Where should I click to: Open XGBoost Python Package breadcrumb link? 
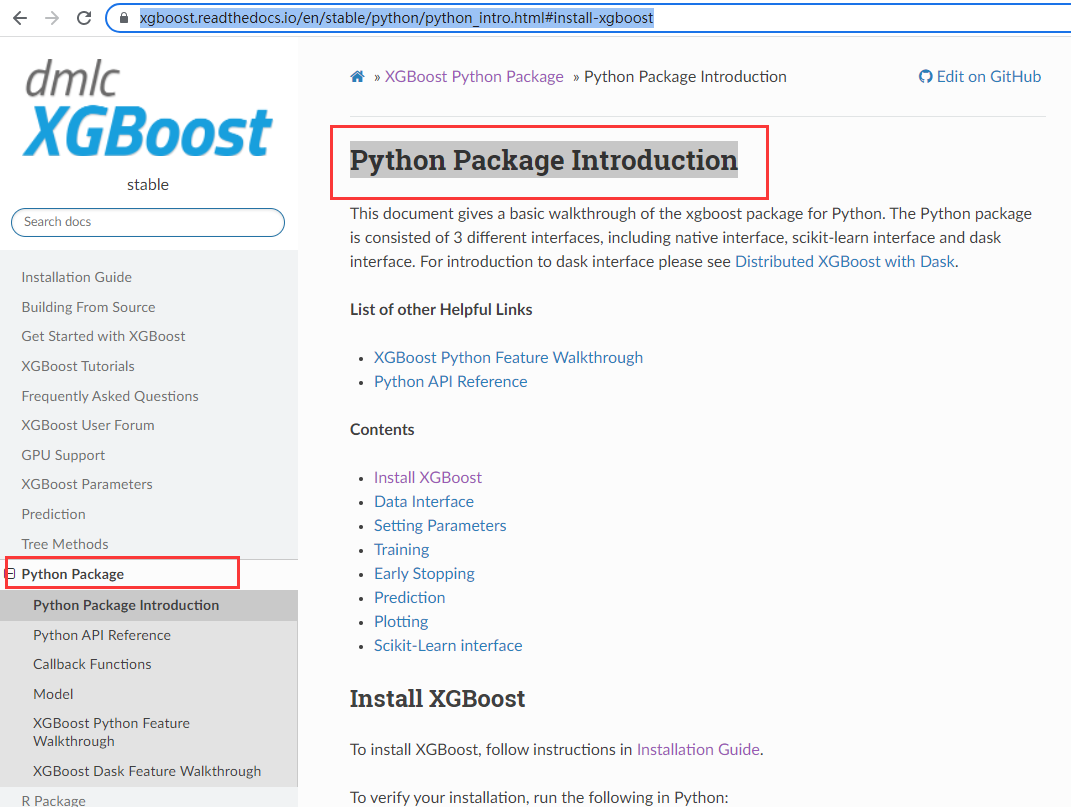coord(474,77)
